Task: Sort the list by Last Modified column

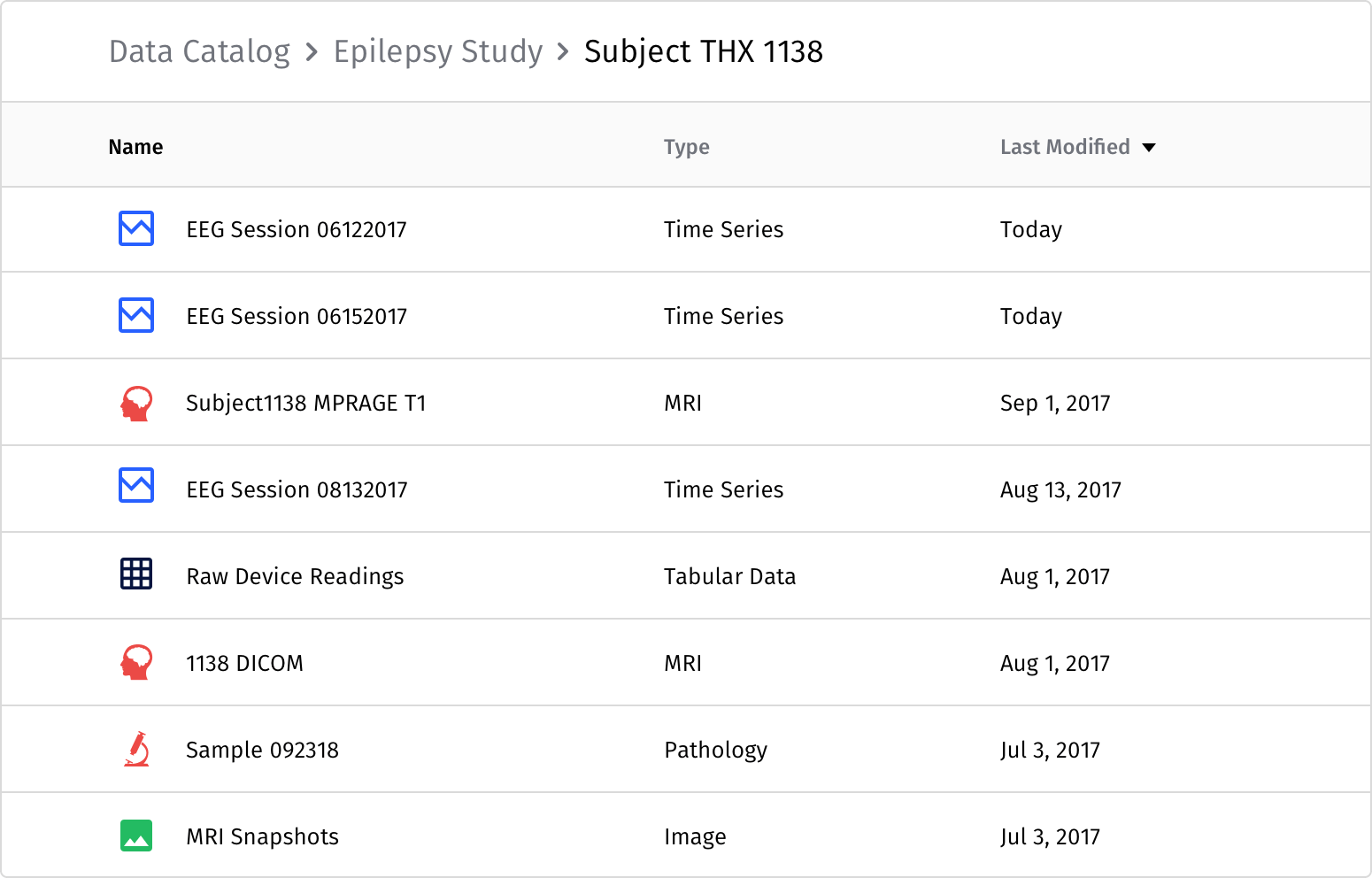Action: click(x=1064, y=147)
